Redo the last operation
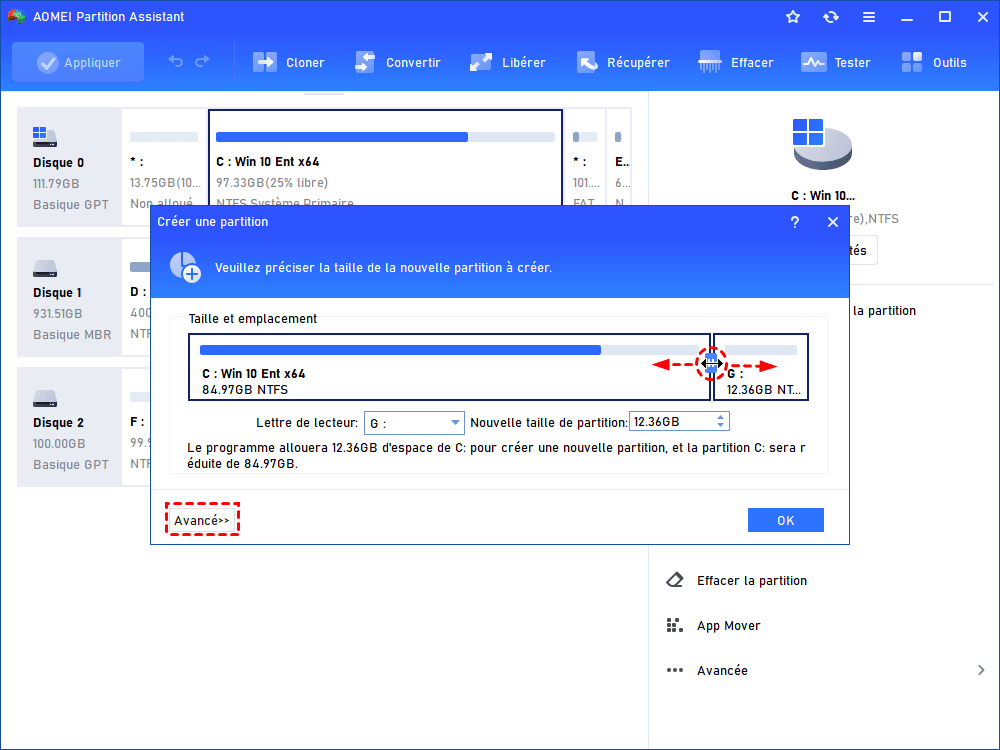Image resolution: width=1000 pixels, height=750 pixels. pyautogui.click(x=202, y=62)
